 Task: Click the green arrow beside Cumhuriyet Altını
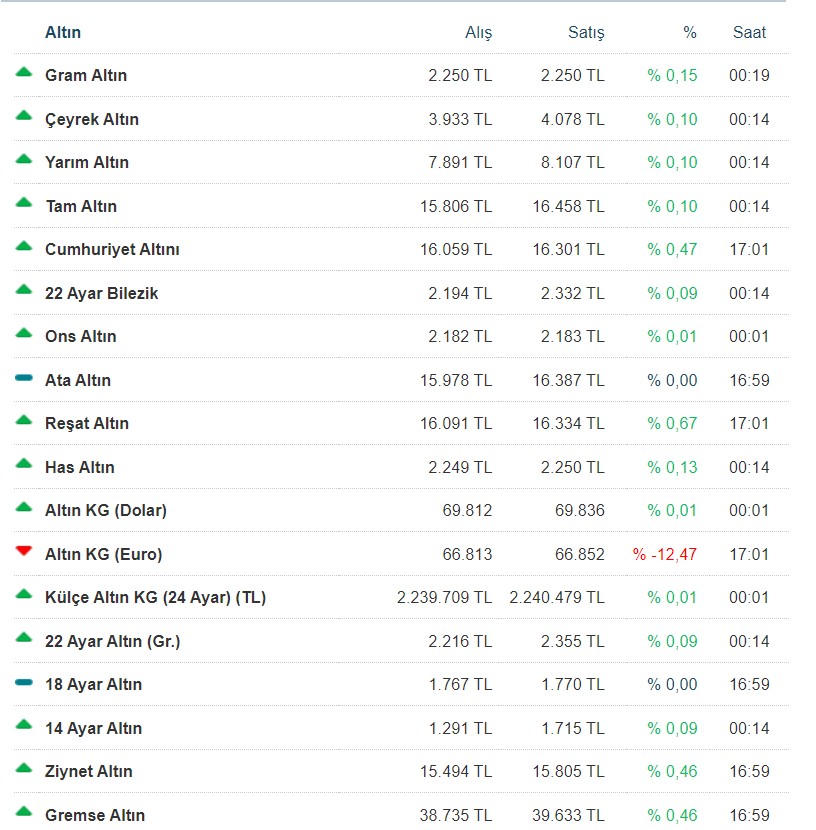pyautogui.click(x=24, y=247)
